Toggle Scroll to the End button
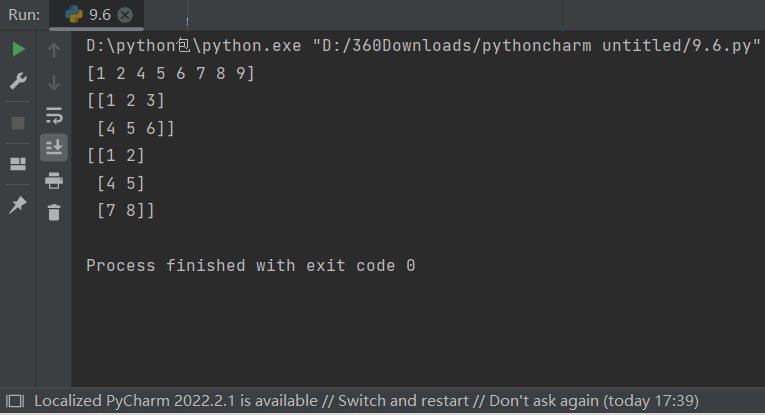765x415 pixels. coord(54,147)
